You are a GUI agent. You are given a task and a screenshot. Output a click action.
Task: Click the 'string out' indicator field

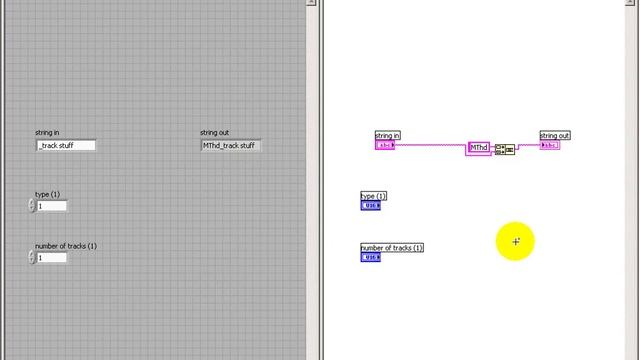tap(231, 146)
